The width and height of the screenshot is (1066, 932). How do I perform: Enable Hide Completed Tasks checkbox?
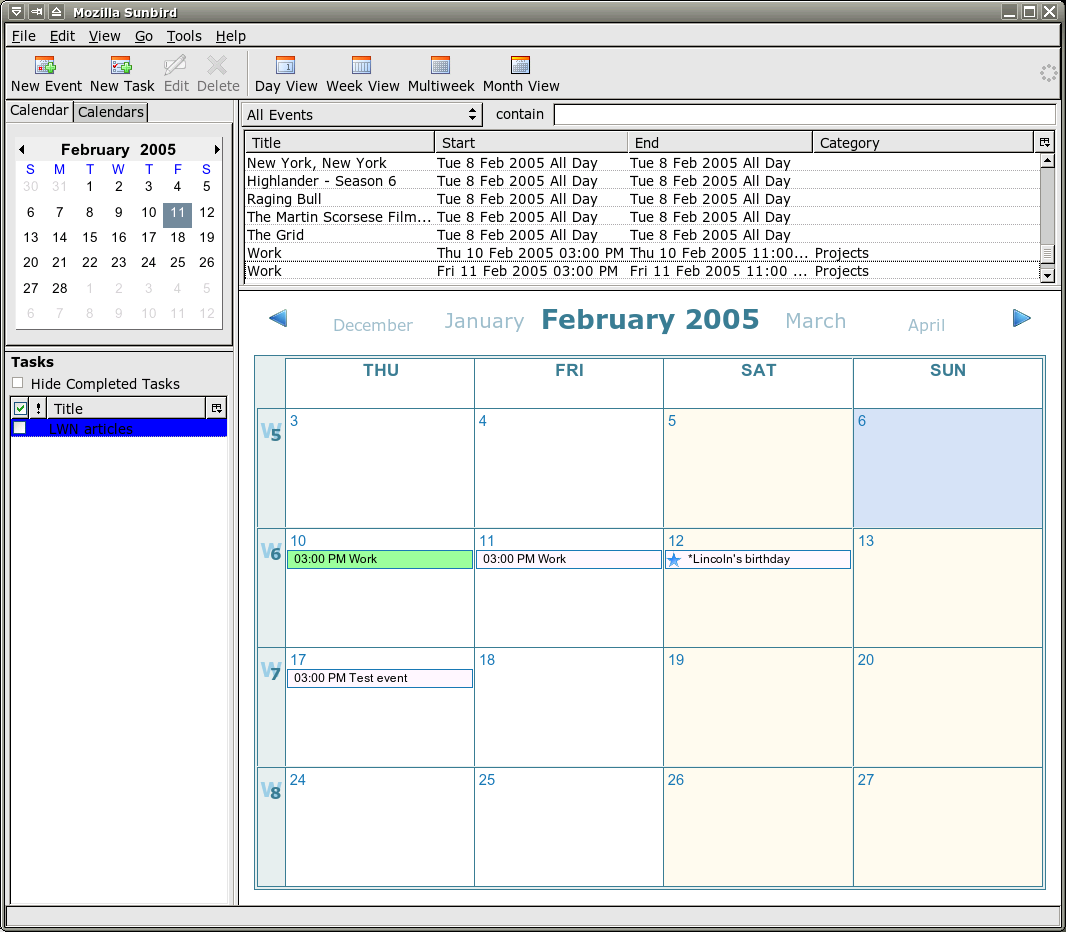[18, 383]
